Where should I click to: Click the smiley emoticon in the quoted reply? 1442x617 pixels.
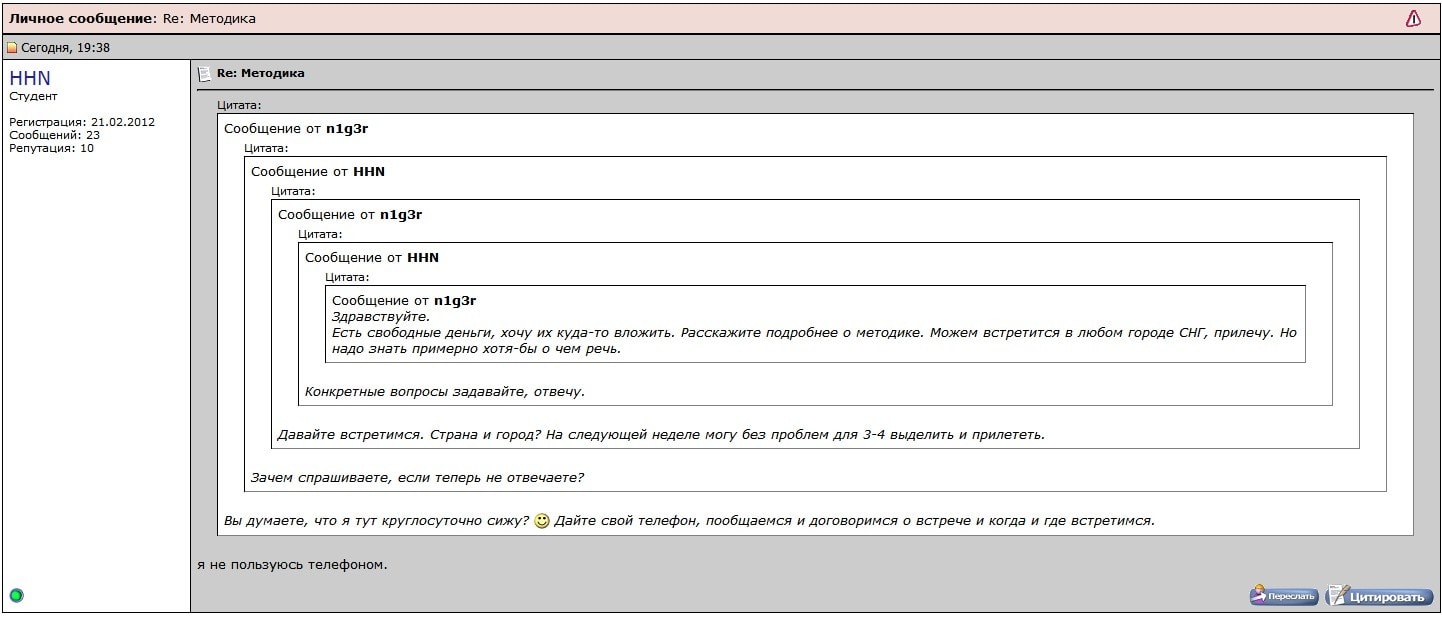coord(542,521)
